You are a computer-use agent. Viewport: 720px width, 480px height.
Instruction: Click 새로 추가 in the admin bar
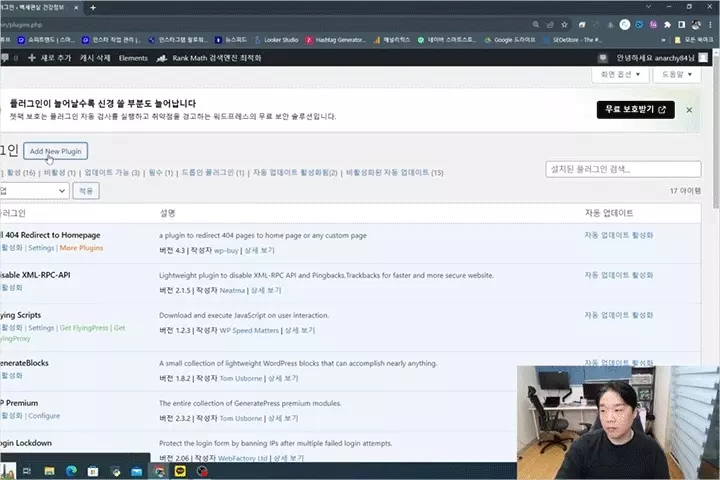[50, 58]
